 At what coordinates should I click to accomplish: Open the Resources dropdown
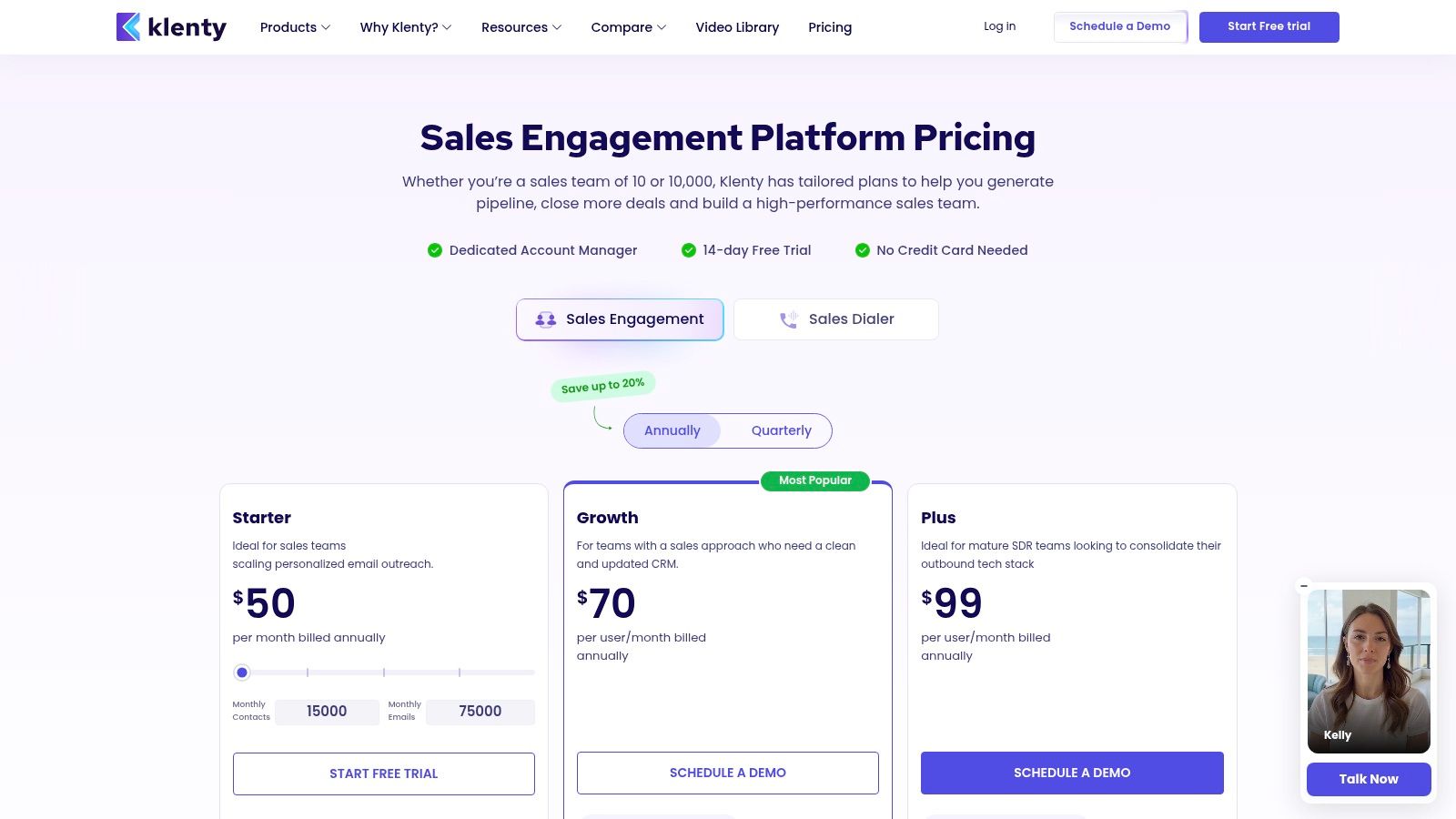(521, 27)
